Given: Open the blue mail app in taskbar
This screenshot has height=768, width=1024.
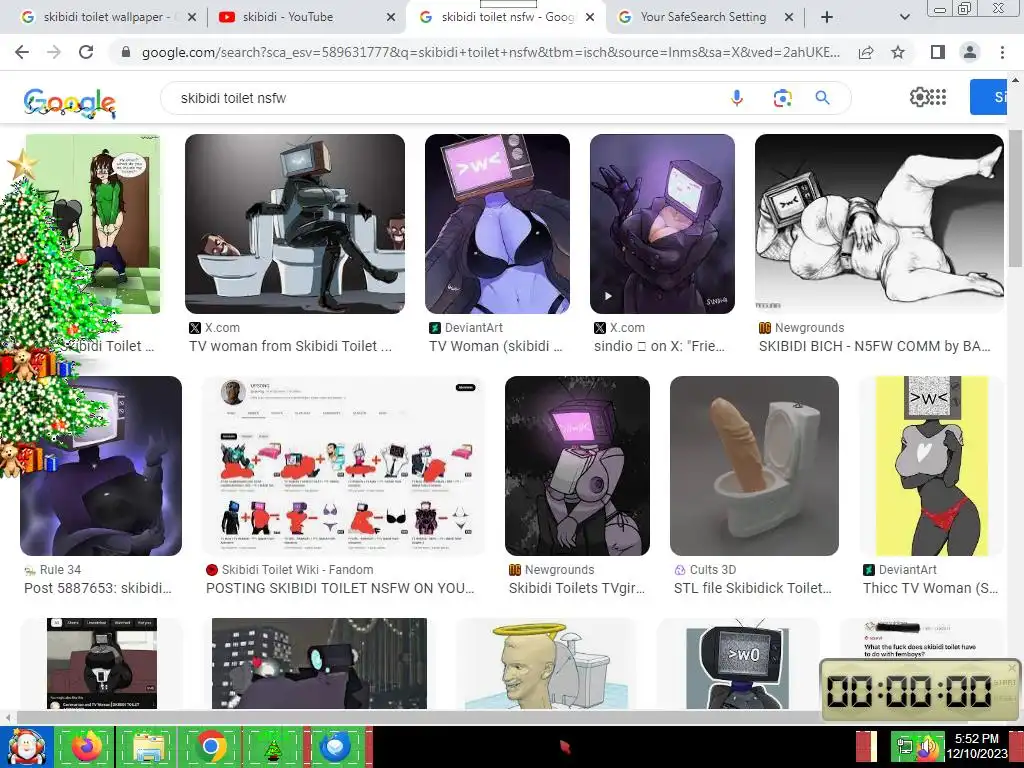Looking at the screenshot, I should (334, 746).
